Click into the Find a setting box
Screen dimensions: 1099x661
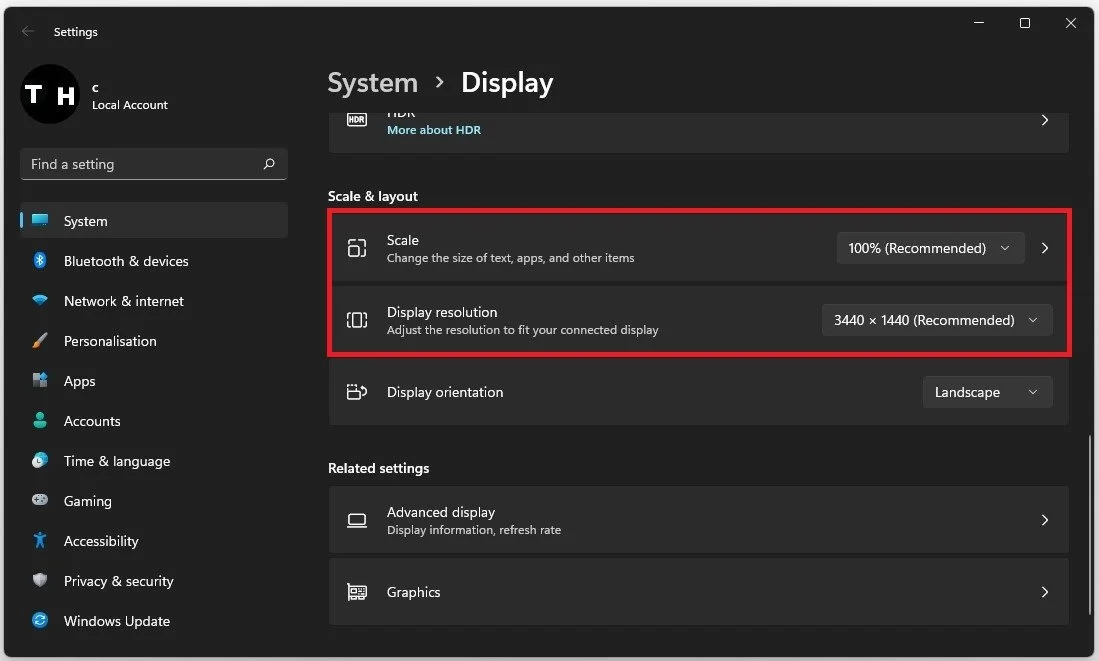pyautogui.click(x=153, y=164)
